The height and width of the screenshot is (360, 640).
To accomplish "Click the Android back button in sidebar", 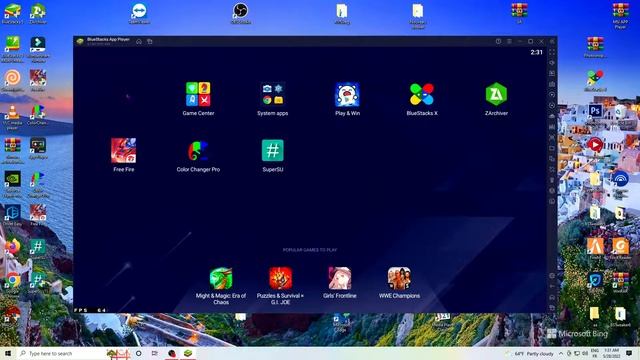I will pos(552,286).
